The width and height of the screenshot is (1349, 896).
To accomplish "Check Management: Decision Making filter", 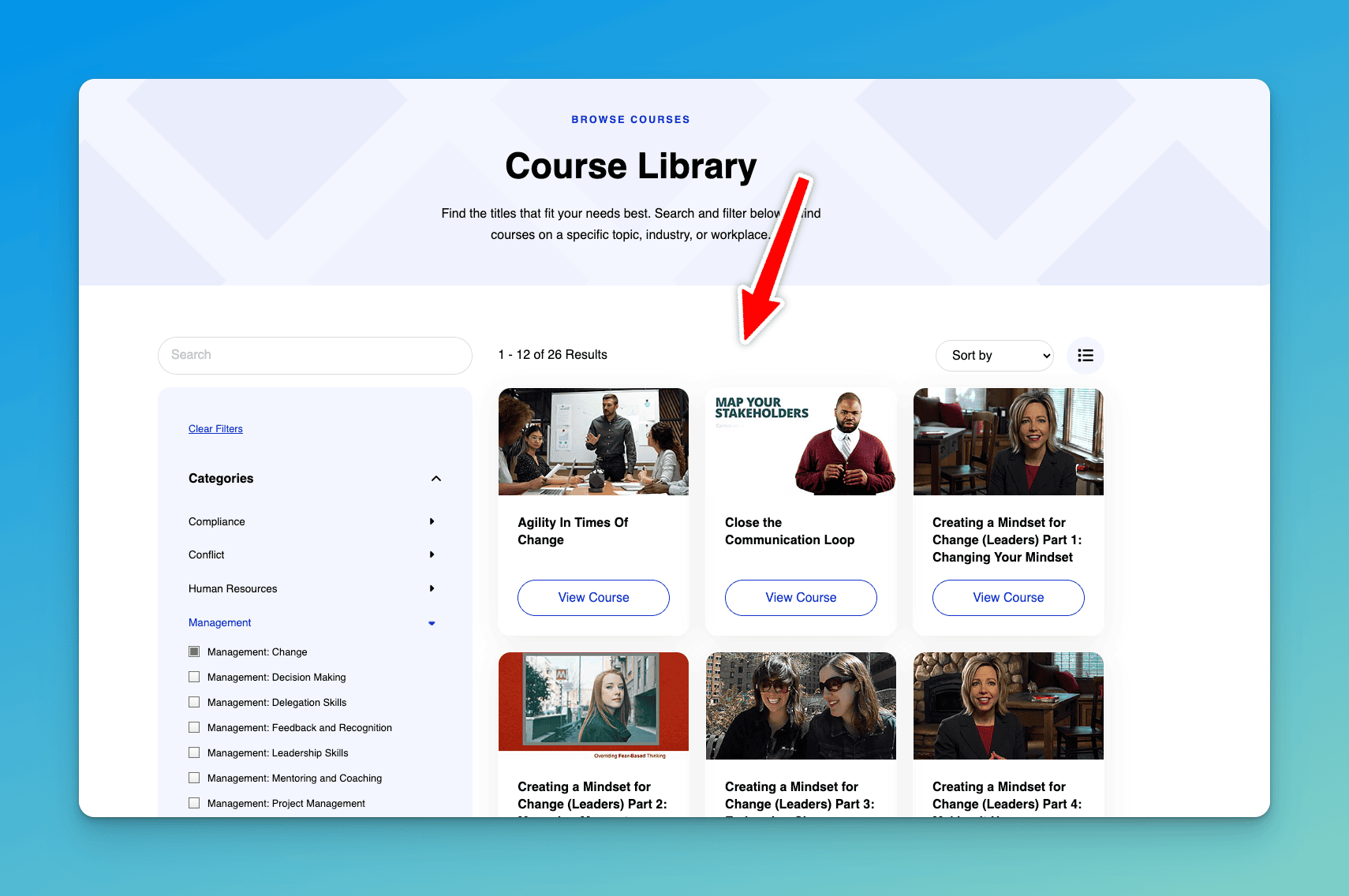I will point(194,677).
